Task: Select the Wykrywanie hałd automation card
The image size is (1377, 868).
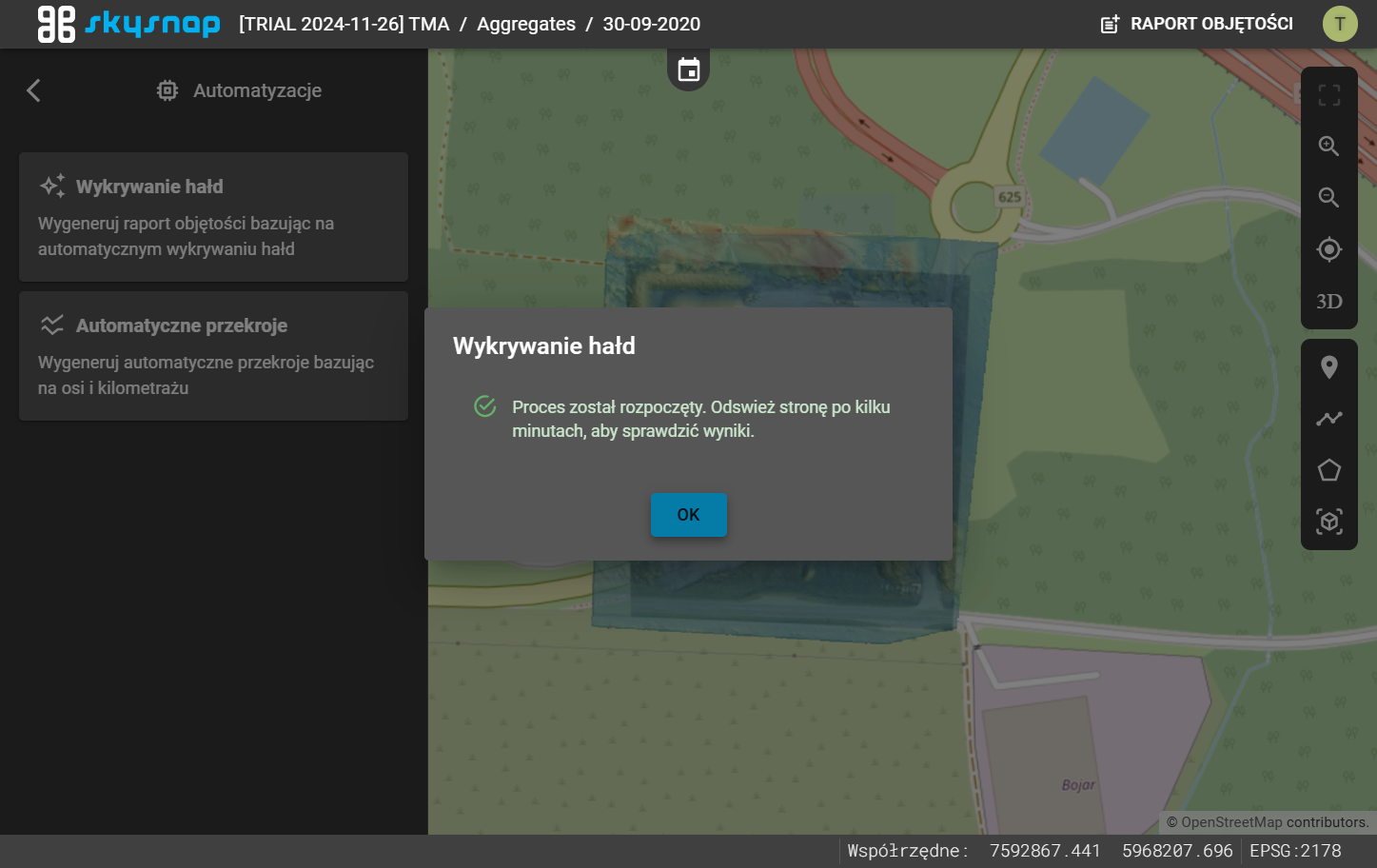Action: tap(213, 217)
